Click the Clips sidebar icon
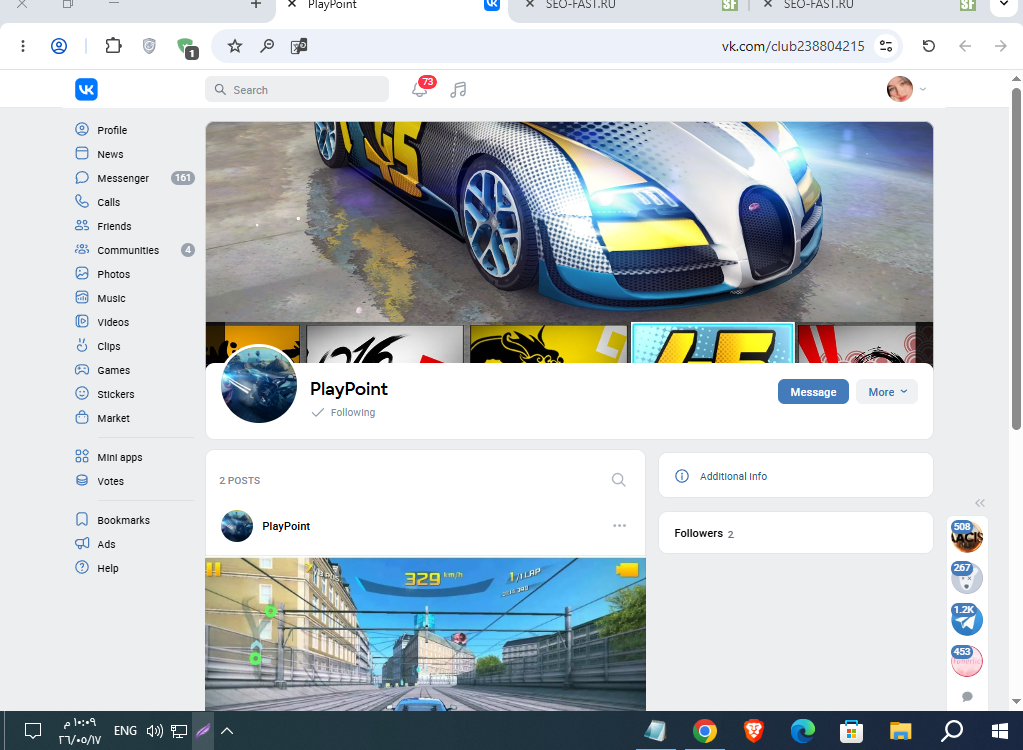The image size is (1023, 750). pyautogui.click(x=82, y=345)
